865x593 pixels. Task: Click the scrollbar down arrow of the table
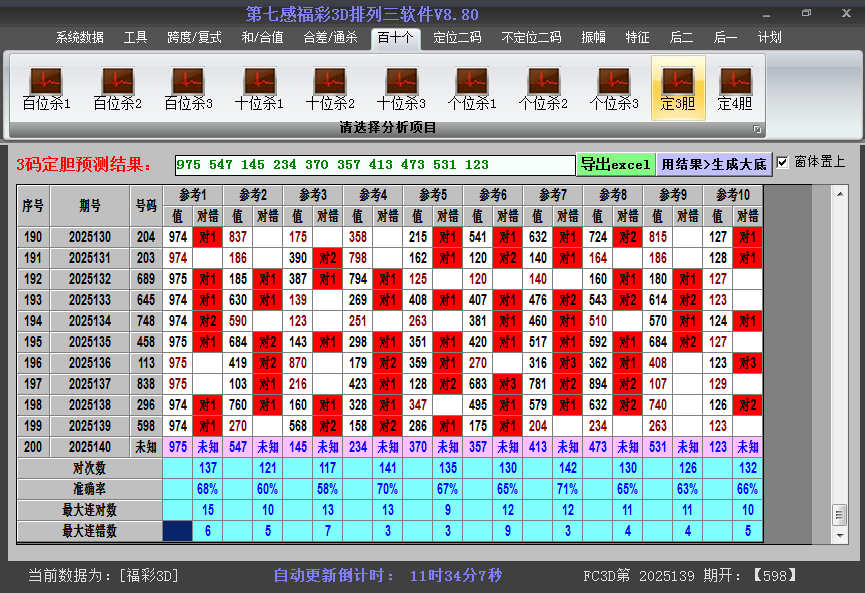click(x=839, y=533)
